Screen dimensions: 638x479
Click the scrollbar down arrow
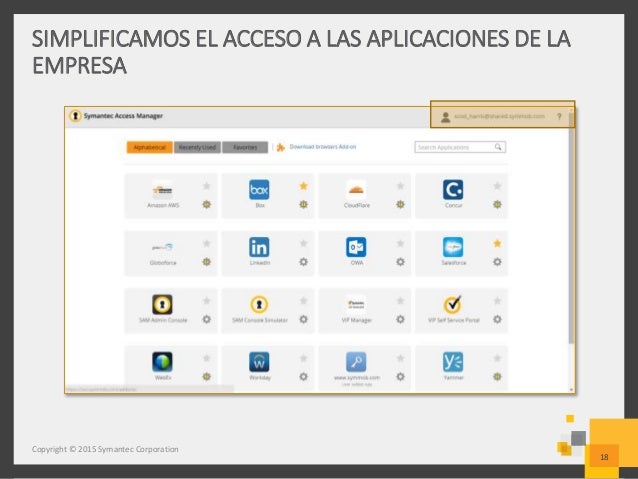(571, 390)
